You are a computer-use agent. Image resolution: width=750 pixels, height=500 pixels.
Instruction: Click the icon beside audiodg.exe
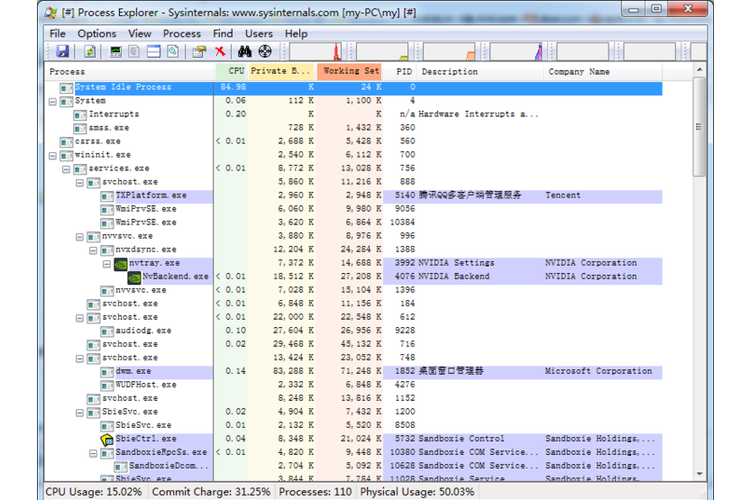pyautogui.click(x=107, y=331)
